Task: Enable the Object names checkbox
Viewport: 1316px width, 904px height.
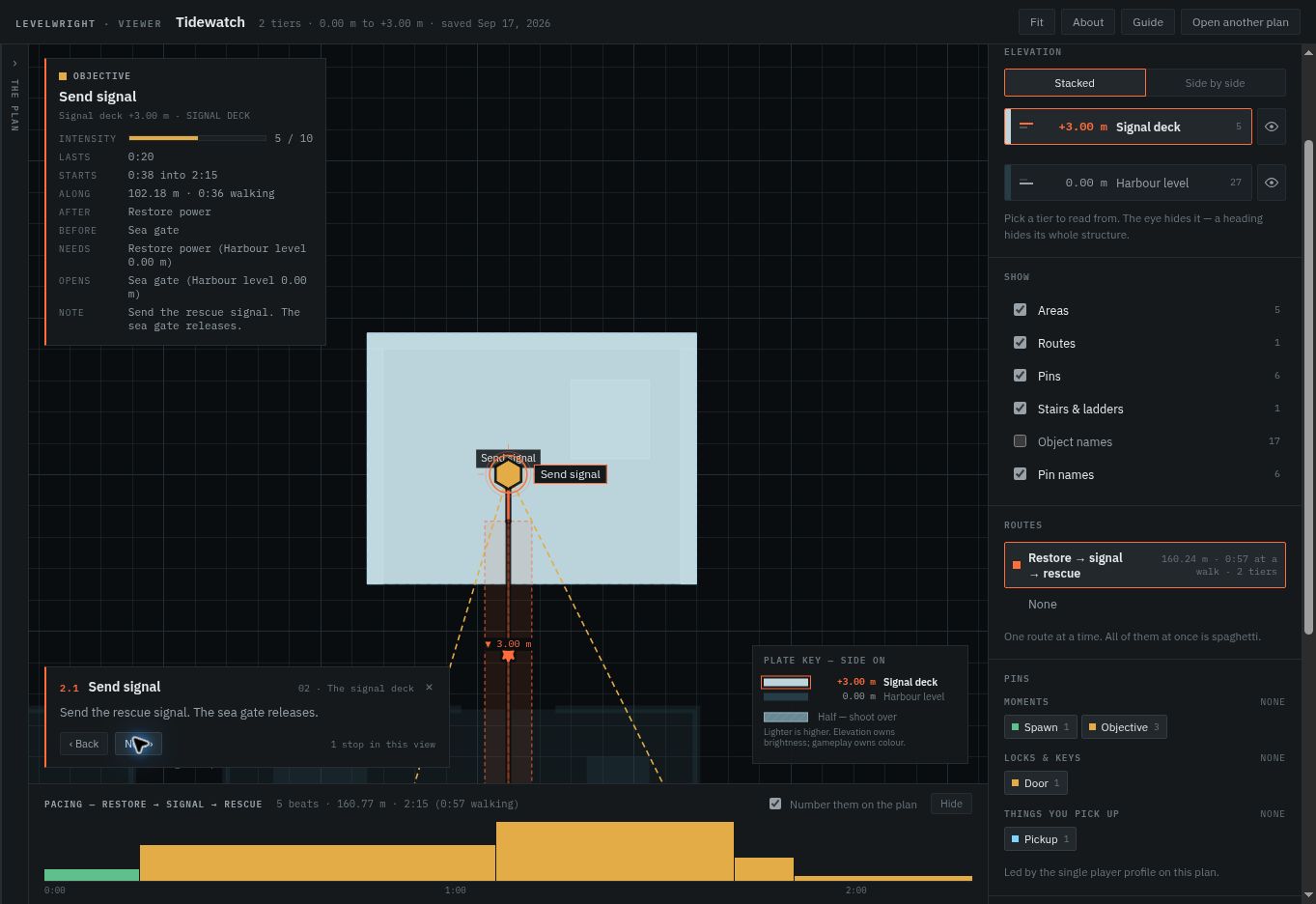Action: [1020, 441]
